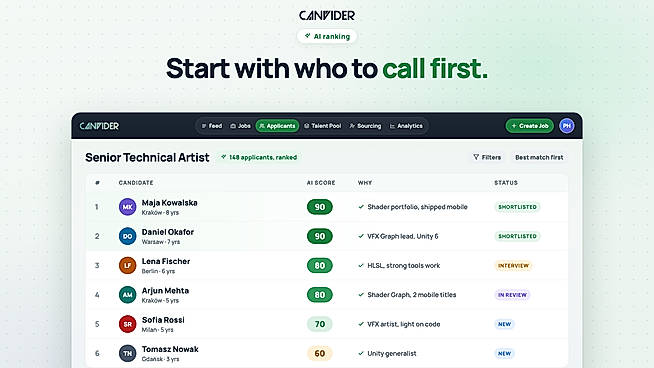654x368 pixels.
Task: Click Maja Kowalska's AI score 90
Action: (x=319, y=207)
